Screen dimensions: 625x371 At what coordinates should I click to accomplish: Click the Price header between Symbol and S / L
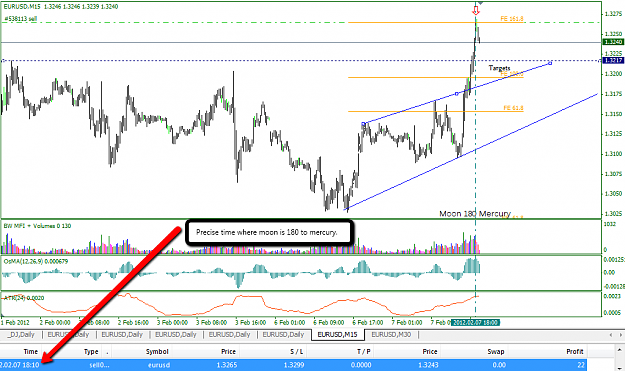coord(228,351)
